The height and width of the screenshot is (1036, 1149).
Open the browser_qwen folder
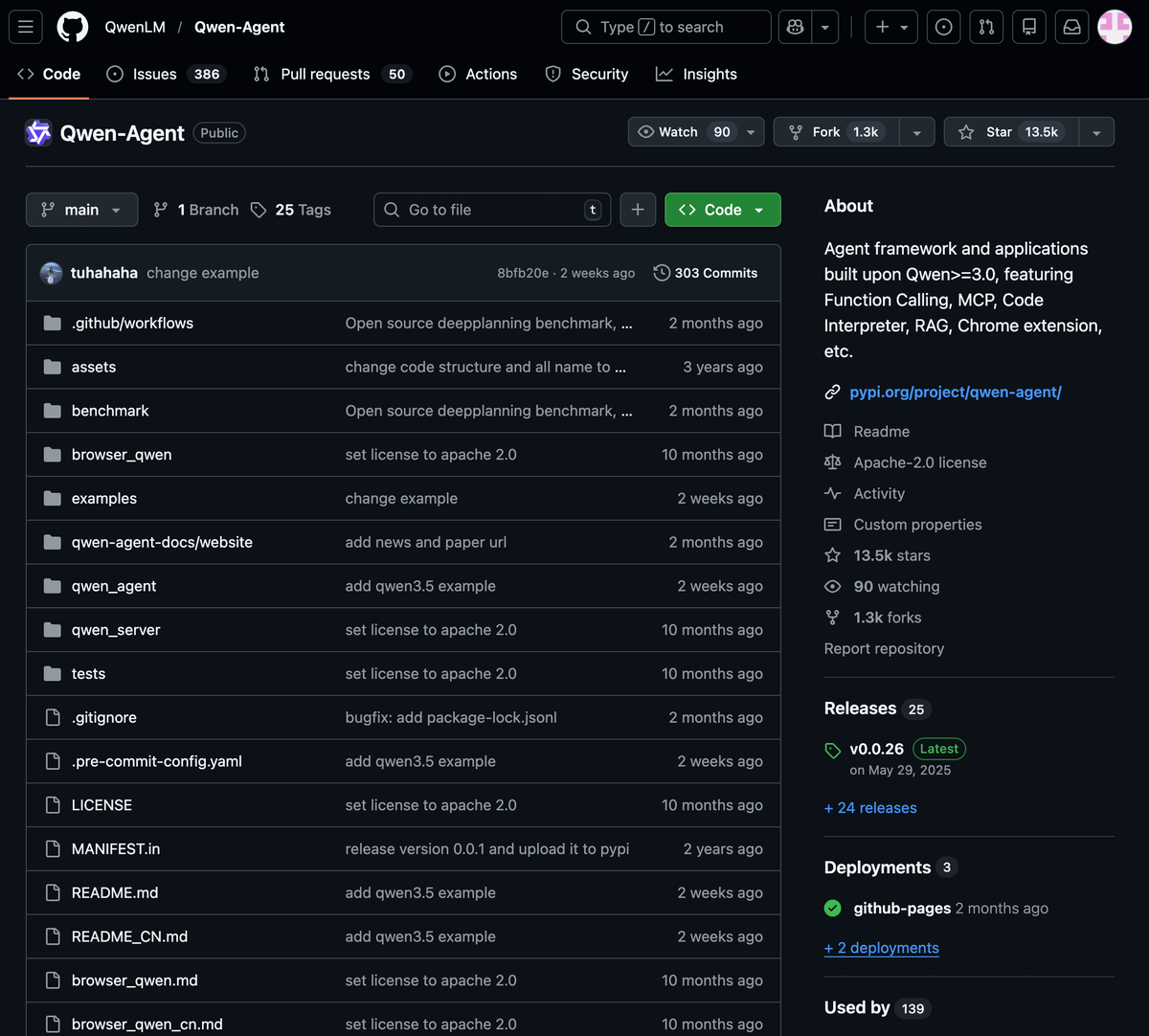122,455
